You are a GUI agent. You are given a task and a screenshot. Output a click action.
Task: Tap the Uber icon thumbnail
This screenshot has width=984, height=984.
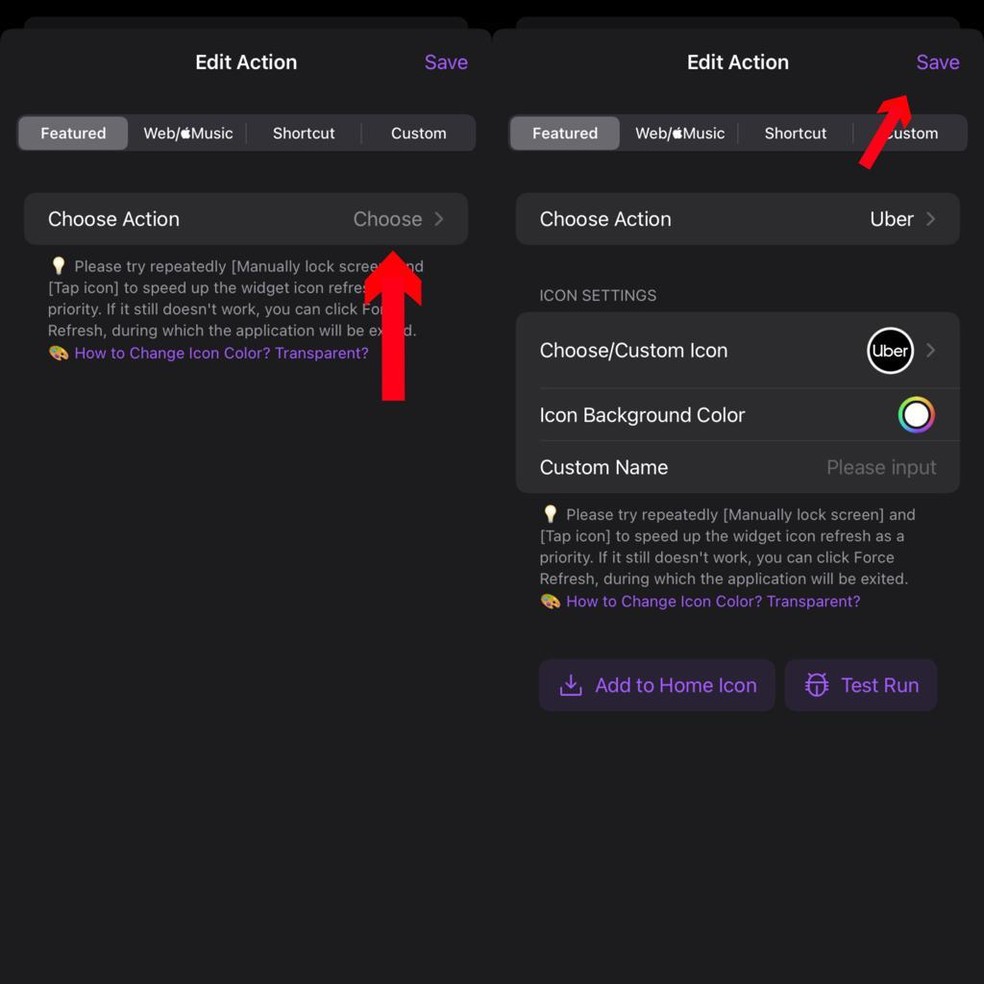890,351
